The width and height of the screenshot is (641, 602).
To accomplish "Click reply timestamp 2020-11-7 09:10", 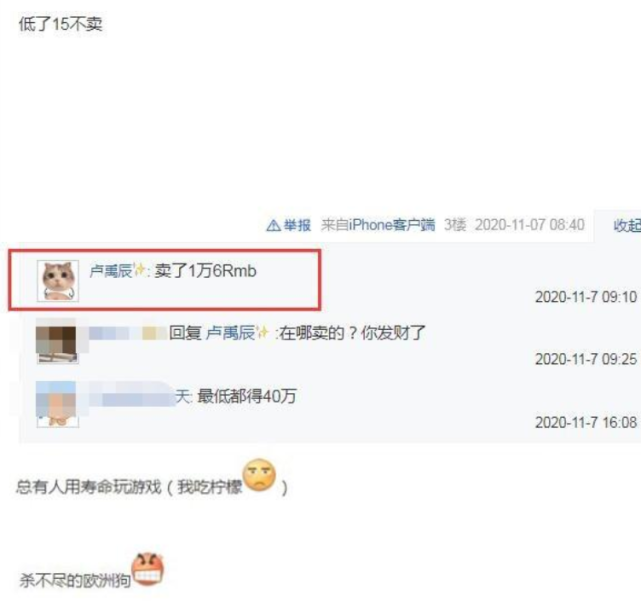I will (586, 297).
